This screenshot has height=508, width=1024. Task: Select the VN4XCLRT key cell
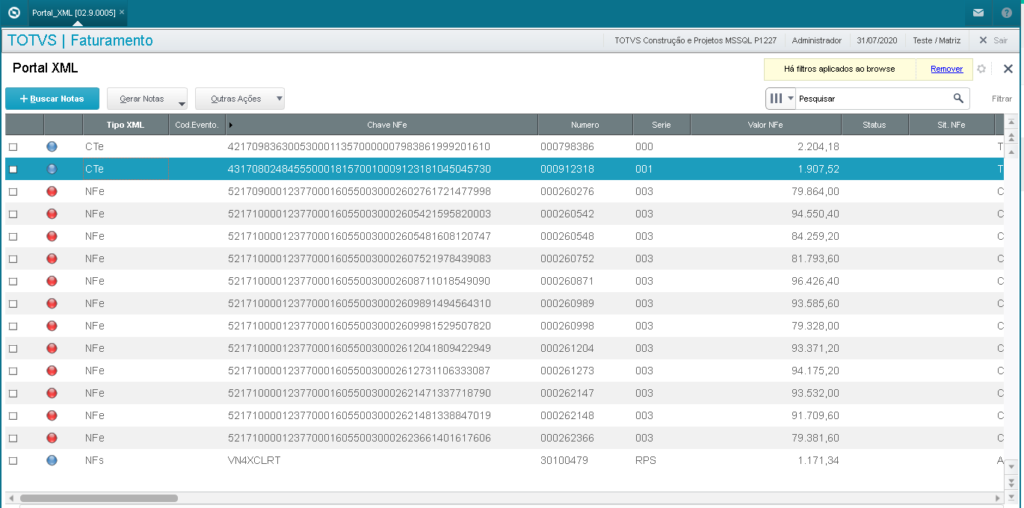click(255, 460)
